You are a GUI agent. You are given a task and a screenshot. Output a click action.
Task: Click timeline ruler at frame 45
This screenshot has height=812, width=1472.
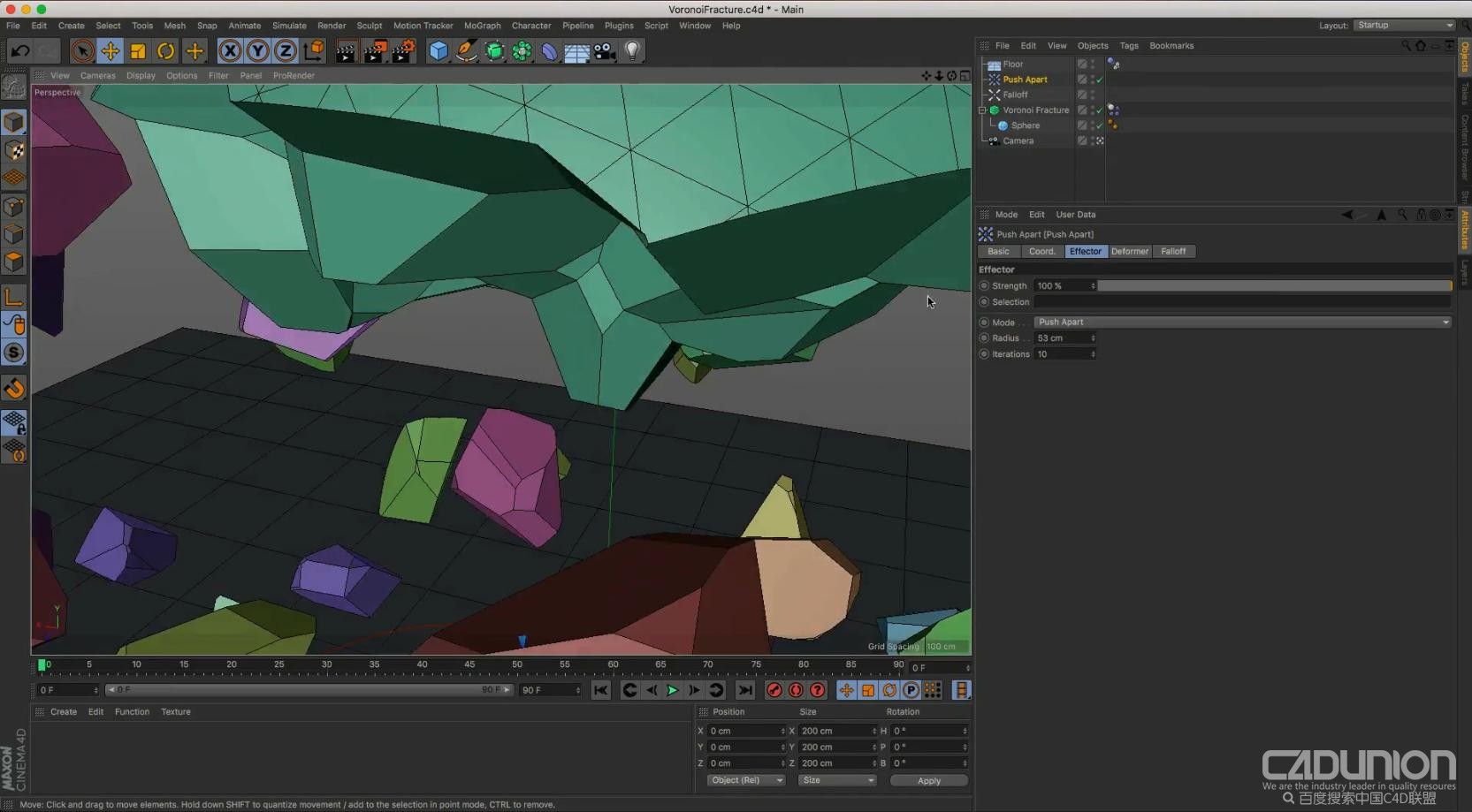tap(469, 664)
